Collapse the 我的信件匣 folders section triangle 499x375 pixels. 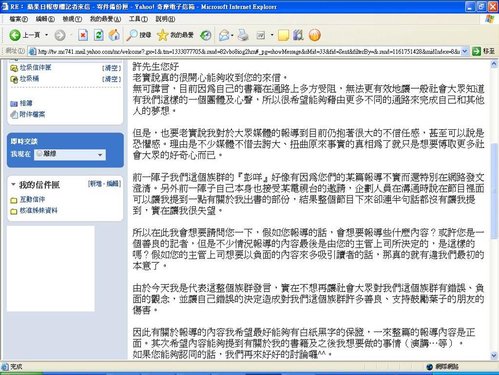click(x=13, y=184)
